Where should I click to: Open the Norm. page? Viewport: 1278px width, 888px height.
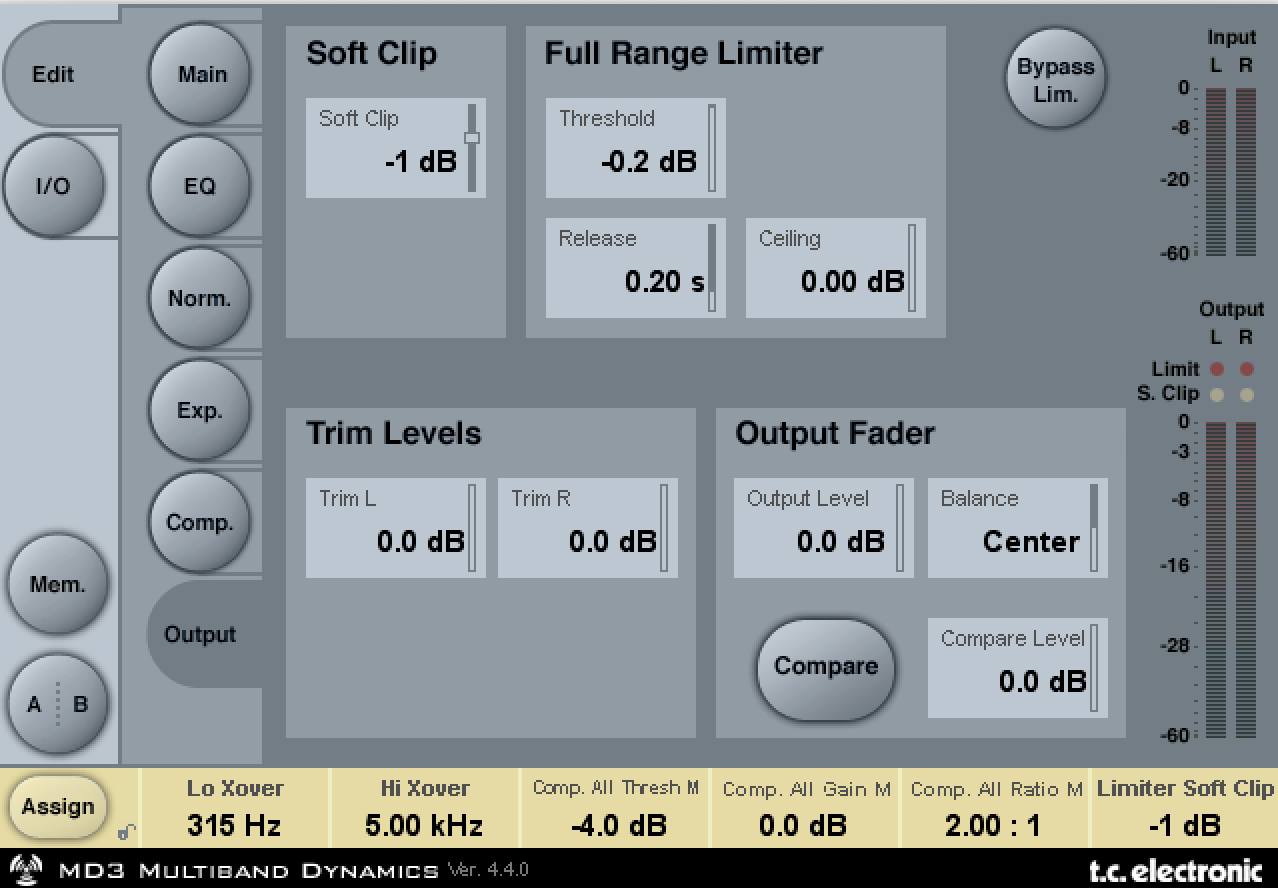[200, 298]
